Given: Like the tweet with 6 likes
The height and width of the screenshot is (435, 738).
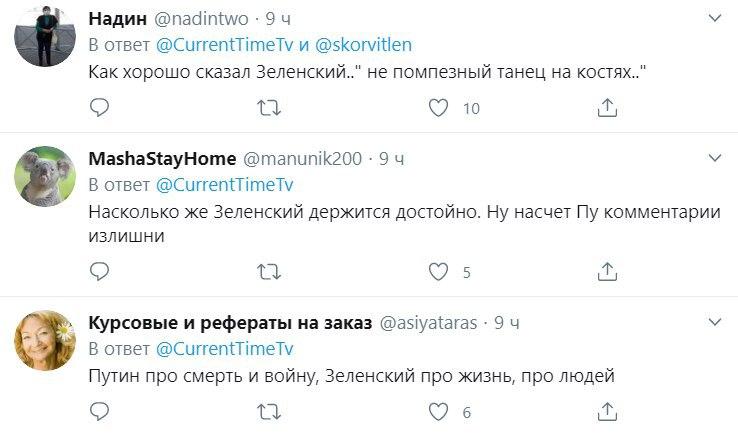Looking at the screenshot, I should pyautogui.click(x=437, y=411).
